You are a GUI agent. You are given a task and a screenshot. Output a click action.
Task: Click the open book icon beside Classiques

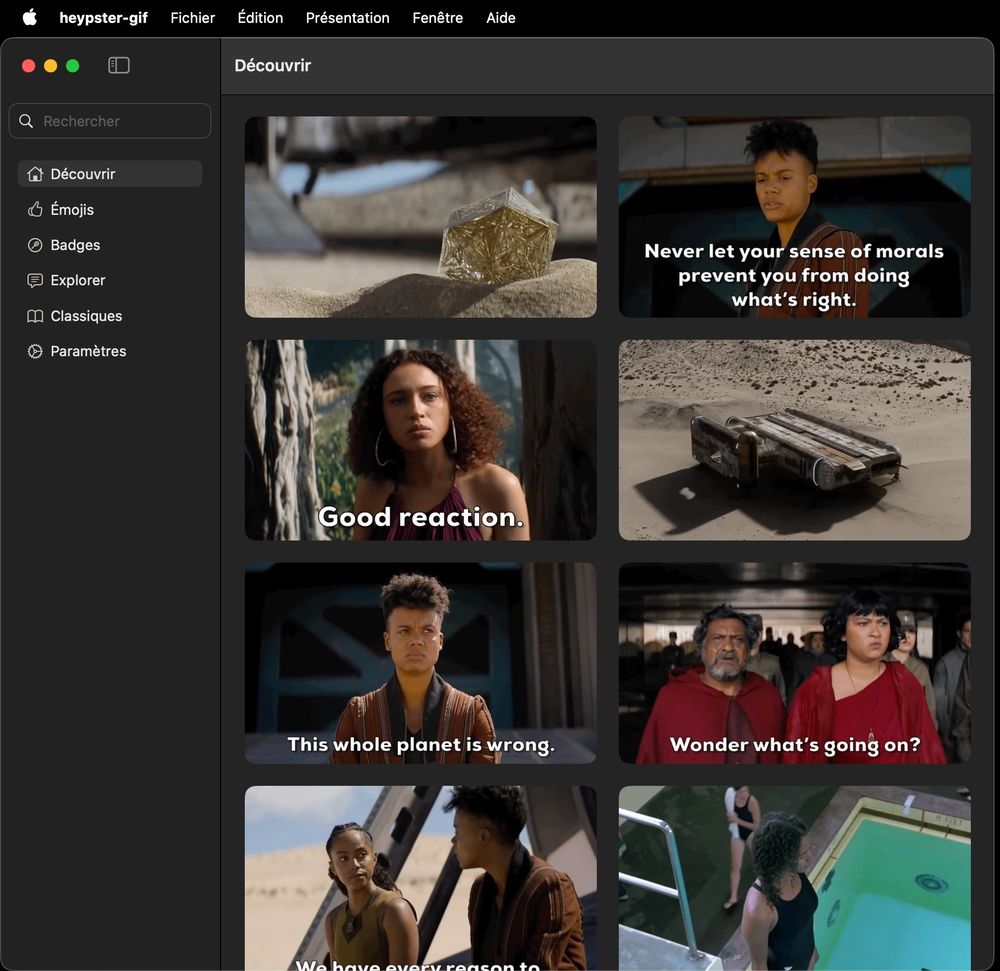[x=35, y=316]
